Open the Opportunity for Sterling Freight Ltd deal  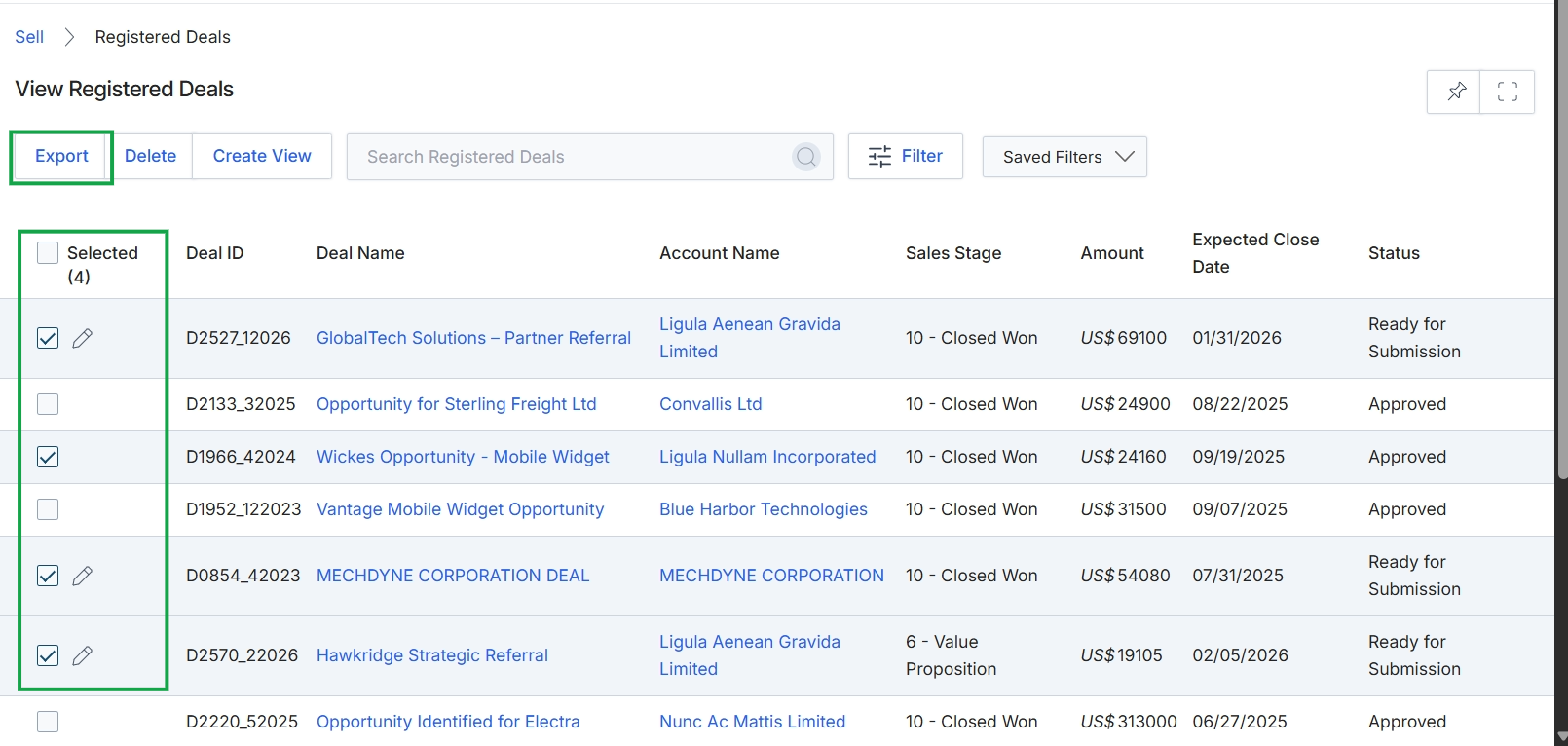[456, 404]
